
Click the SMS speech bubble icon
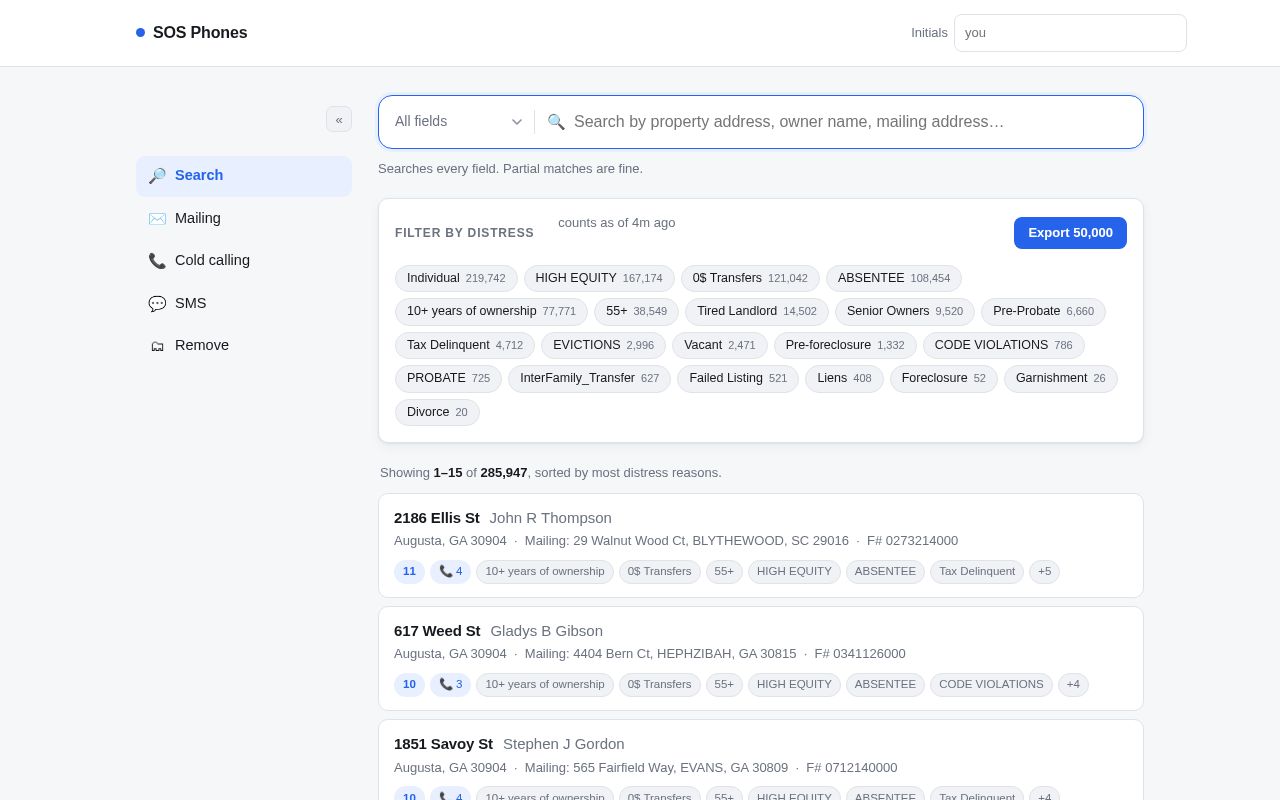tap(157, 303)
